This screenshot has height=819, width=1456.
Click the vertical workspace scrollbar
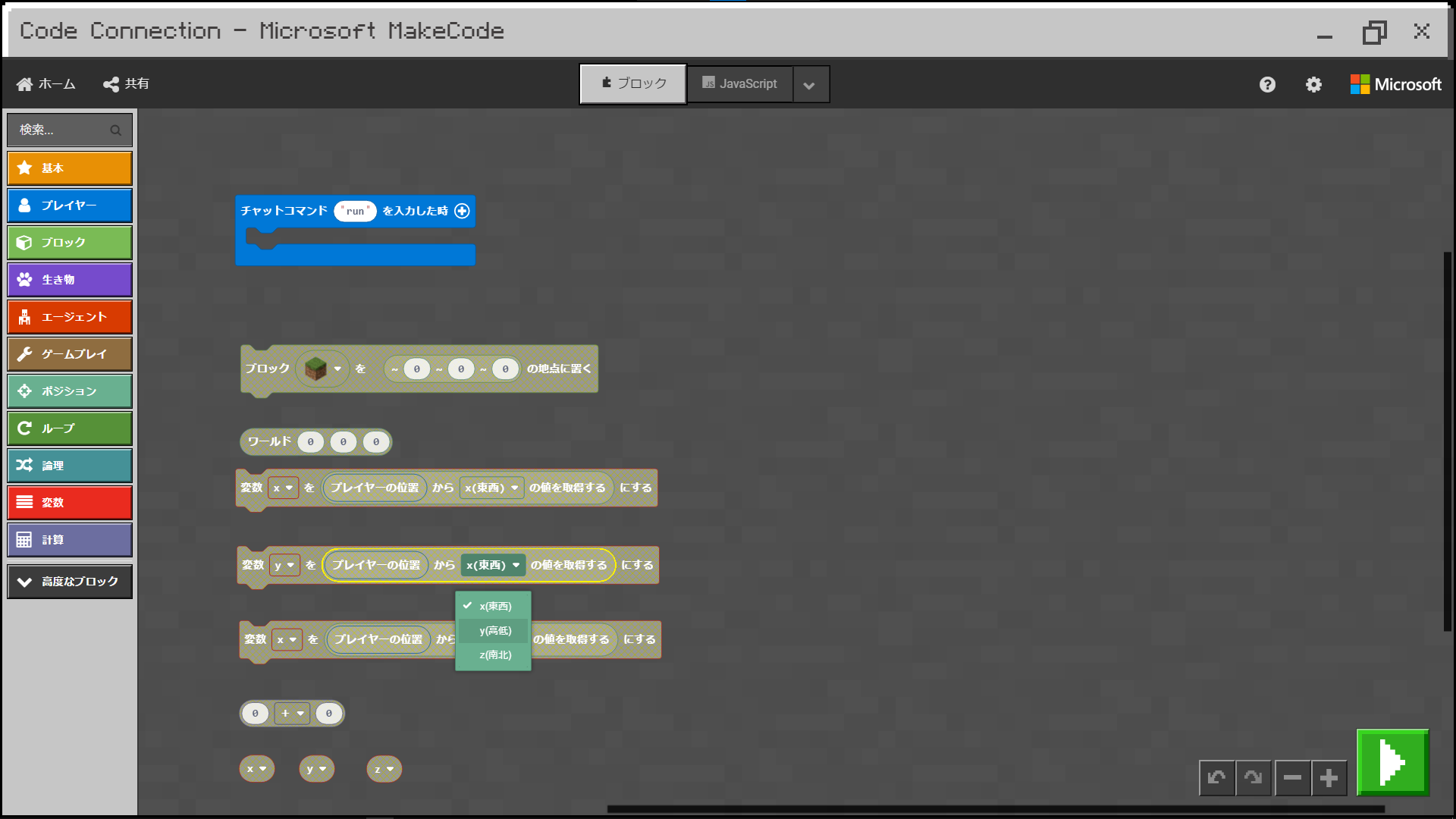(x=1447, y=441)
